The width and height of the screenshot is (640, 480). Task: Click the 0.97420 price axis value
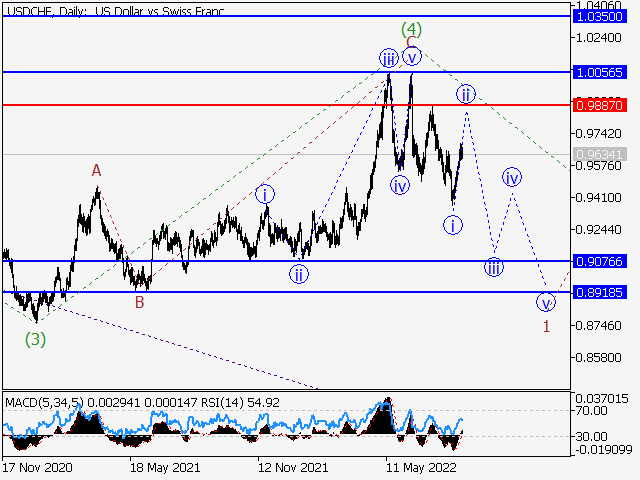point(599,134)
